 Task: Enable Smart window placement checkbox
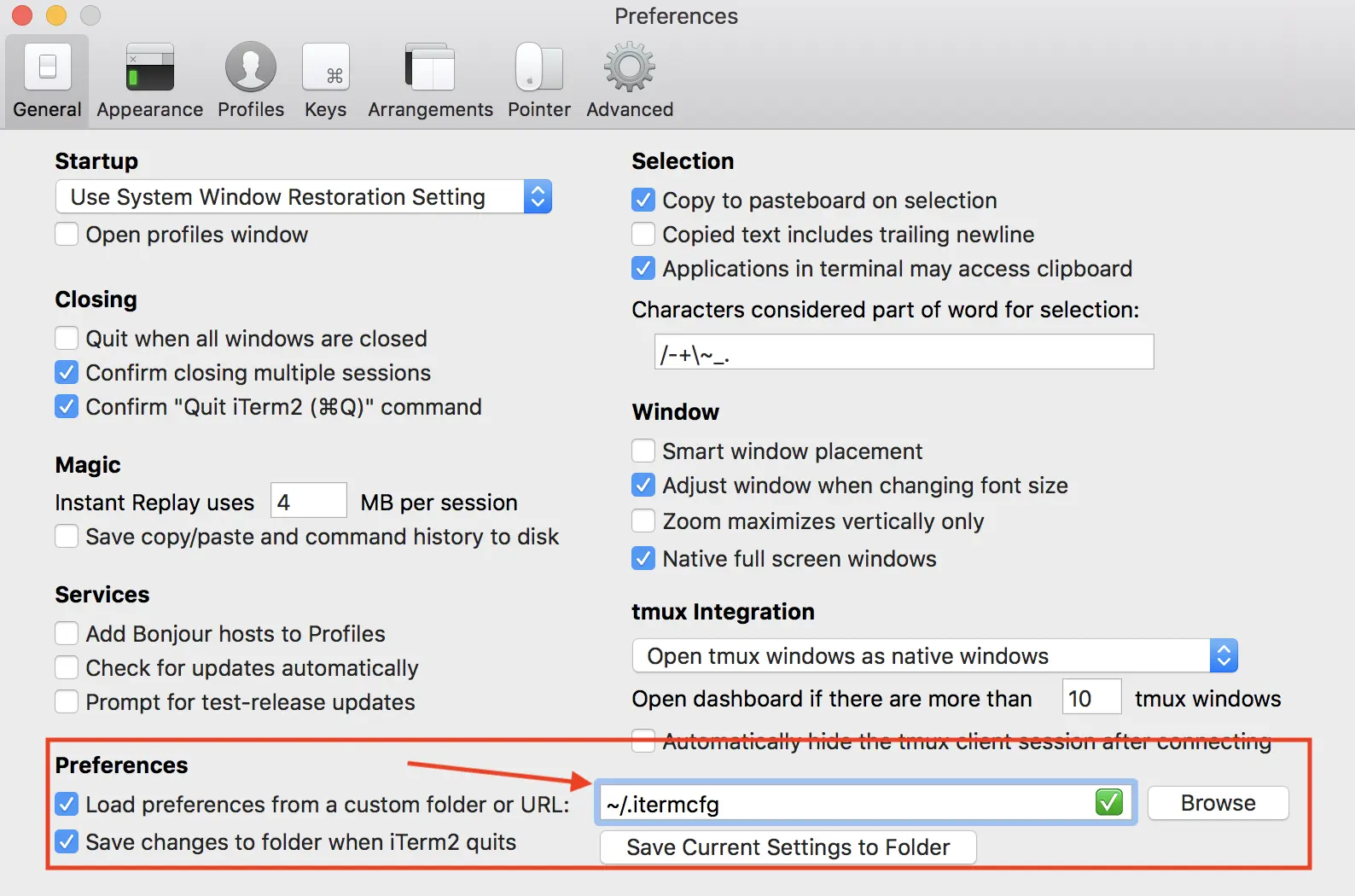643,451
